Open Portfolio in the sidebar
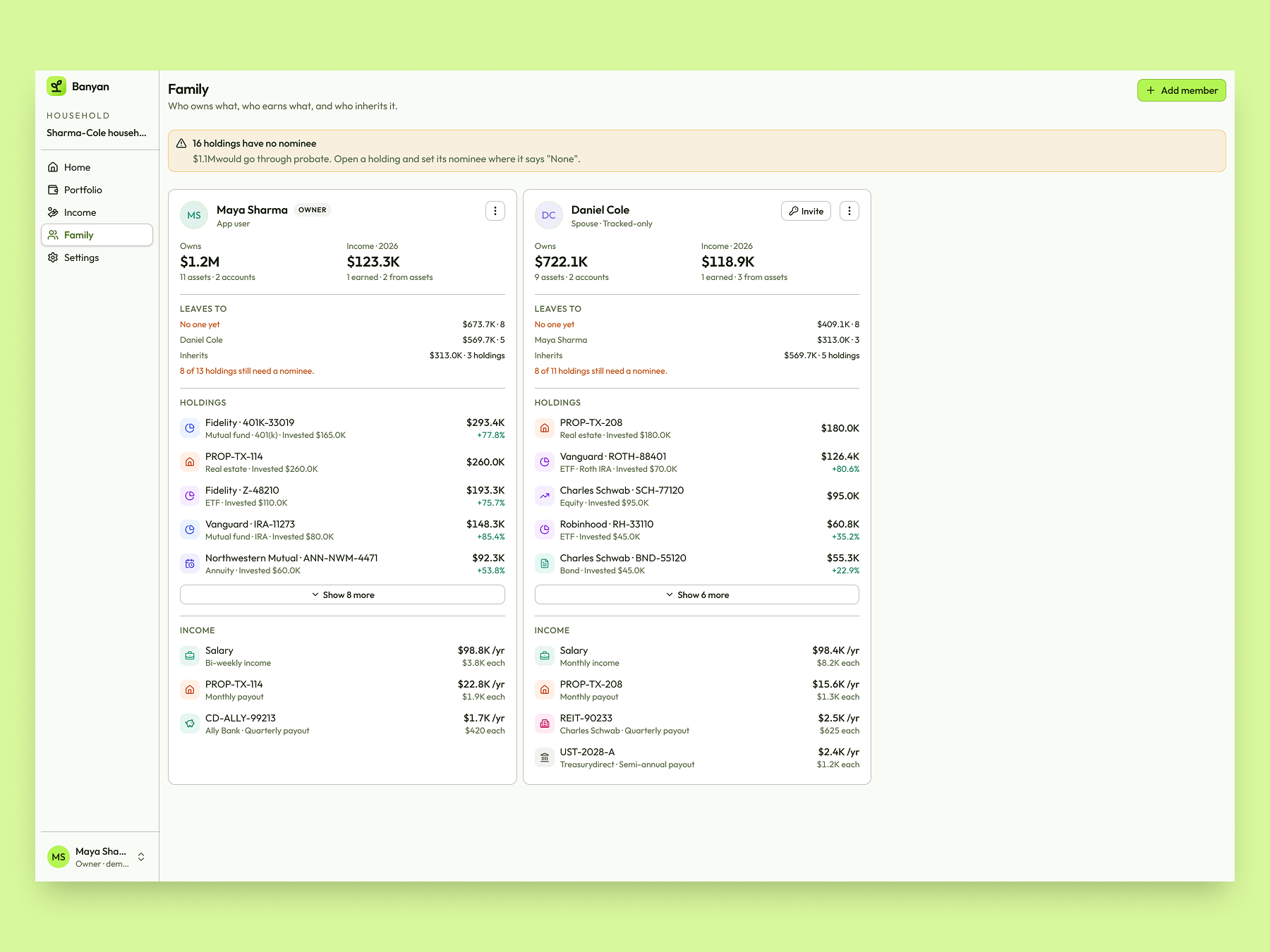The image size is (1270, 952). tap(97, 190)
